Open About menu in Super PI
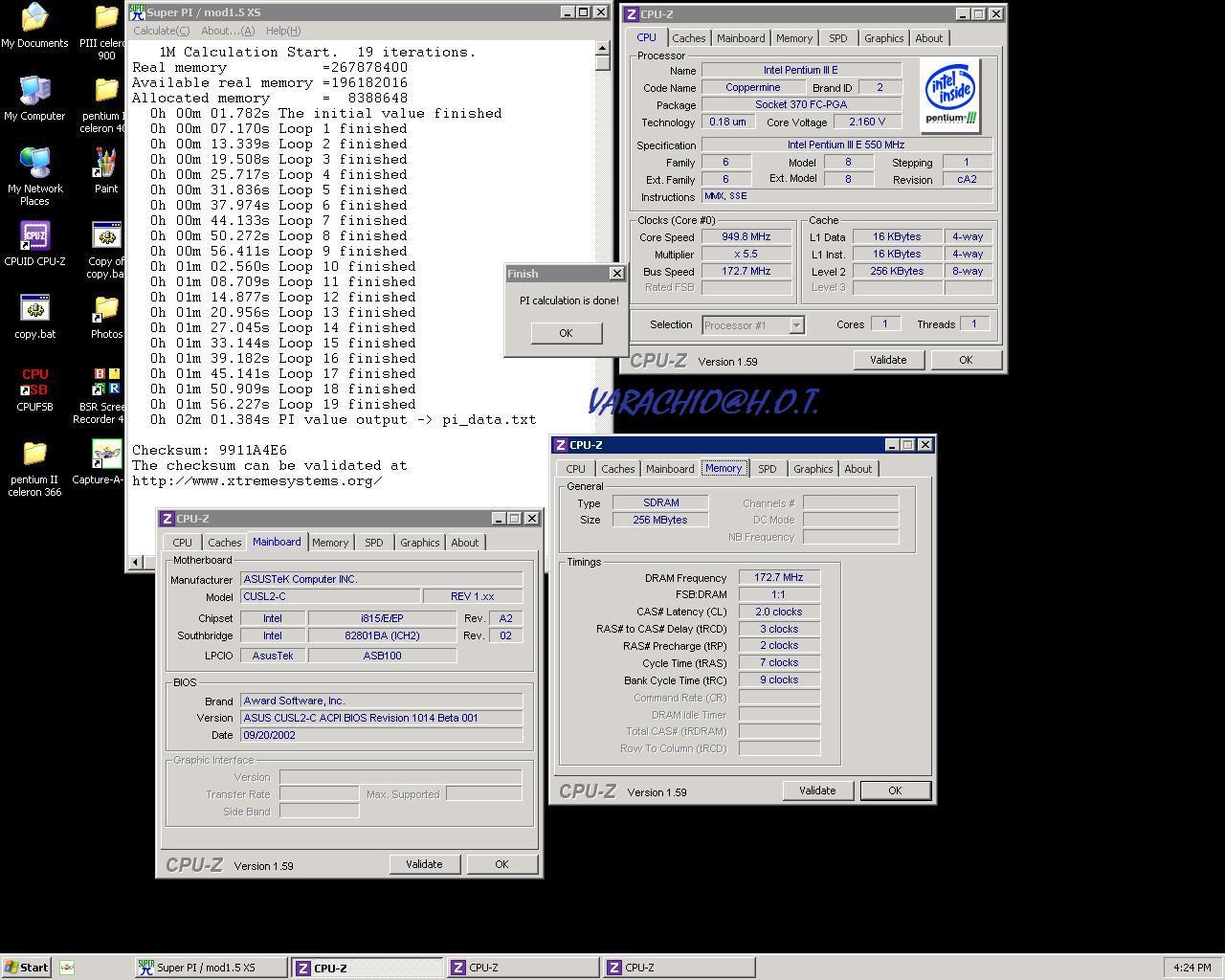 [x=228, y=31]
